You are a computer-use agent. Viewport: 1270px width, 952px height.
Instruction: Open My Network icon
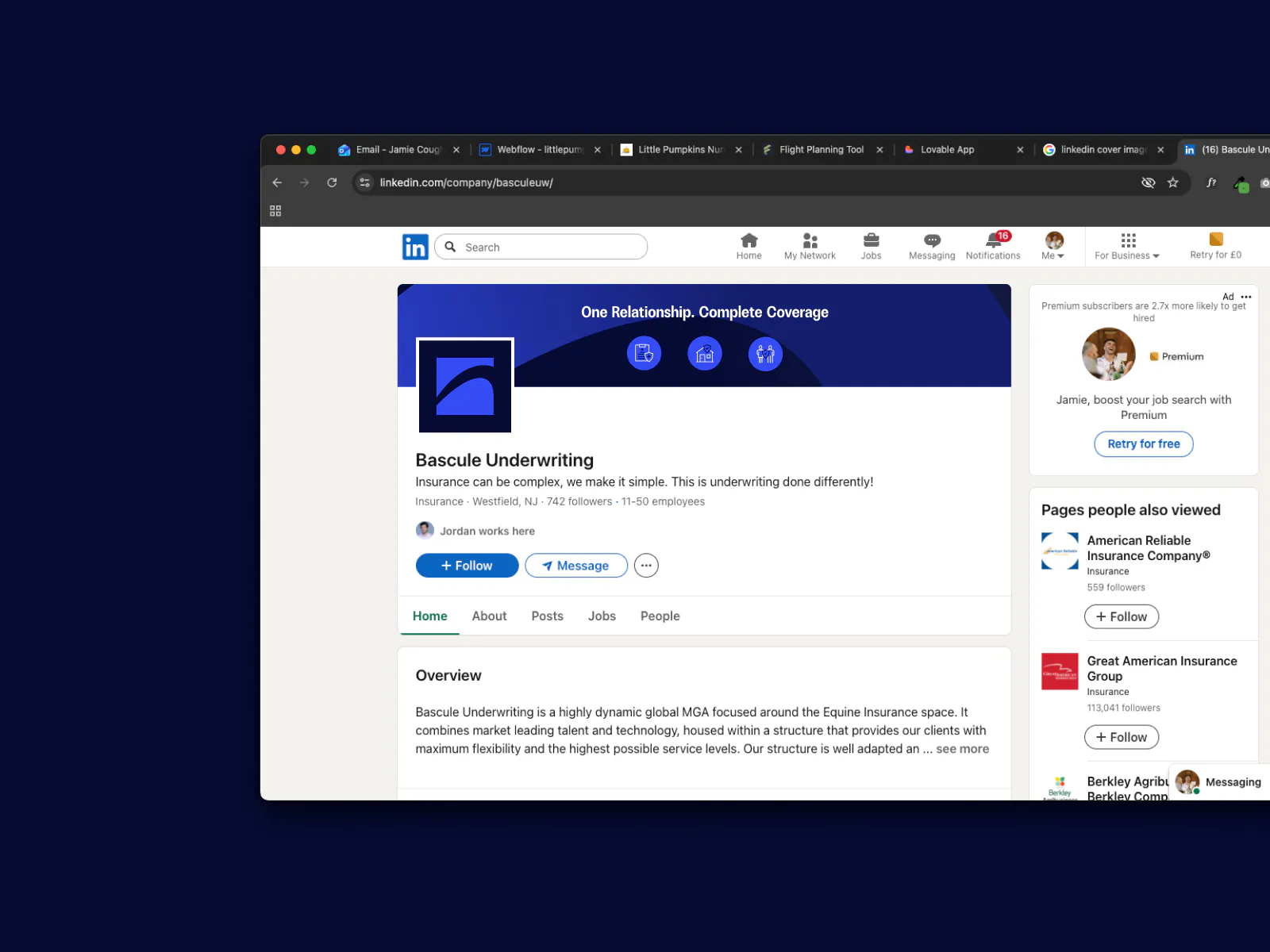pos(810,246)
